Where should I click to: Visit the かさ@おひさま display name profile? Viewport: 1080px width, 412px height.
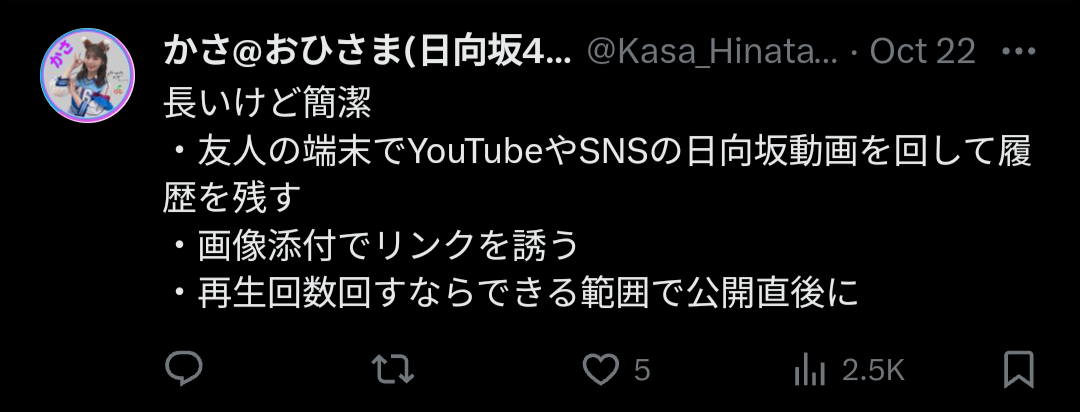pos(367,52)
